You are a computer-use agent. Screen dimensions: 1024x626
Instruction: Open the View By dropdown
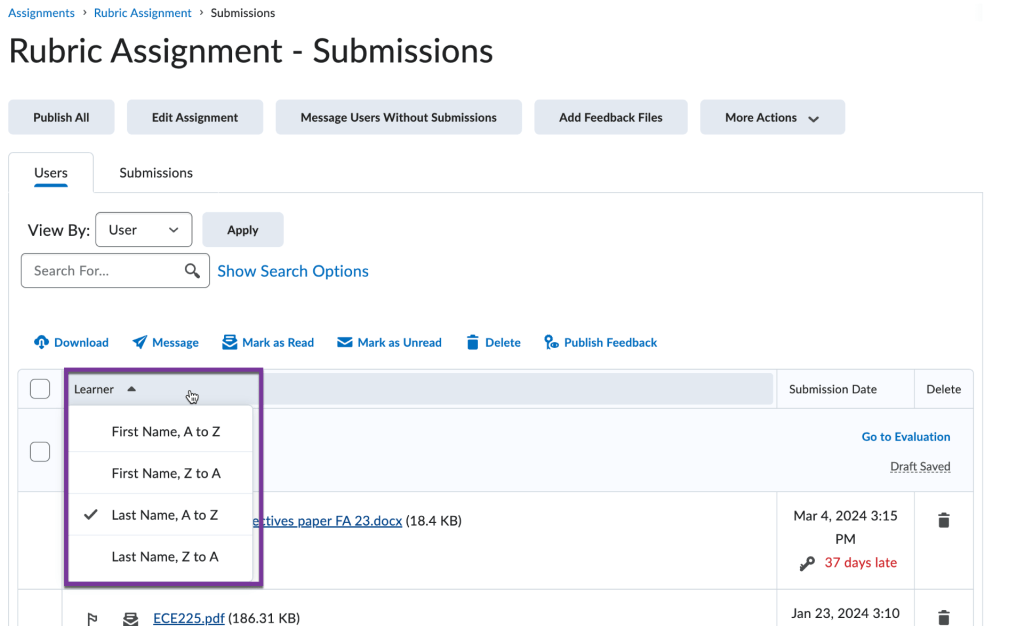point(143,229)
